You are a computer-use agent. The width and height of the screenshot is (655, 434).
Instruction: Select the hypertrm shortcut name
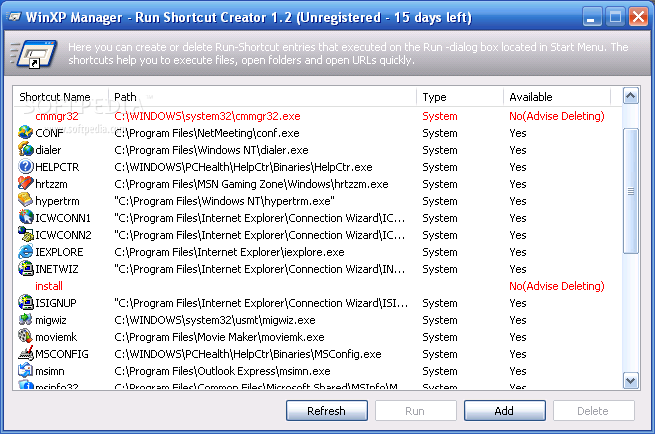57,201
